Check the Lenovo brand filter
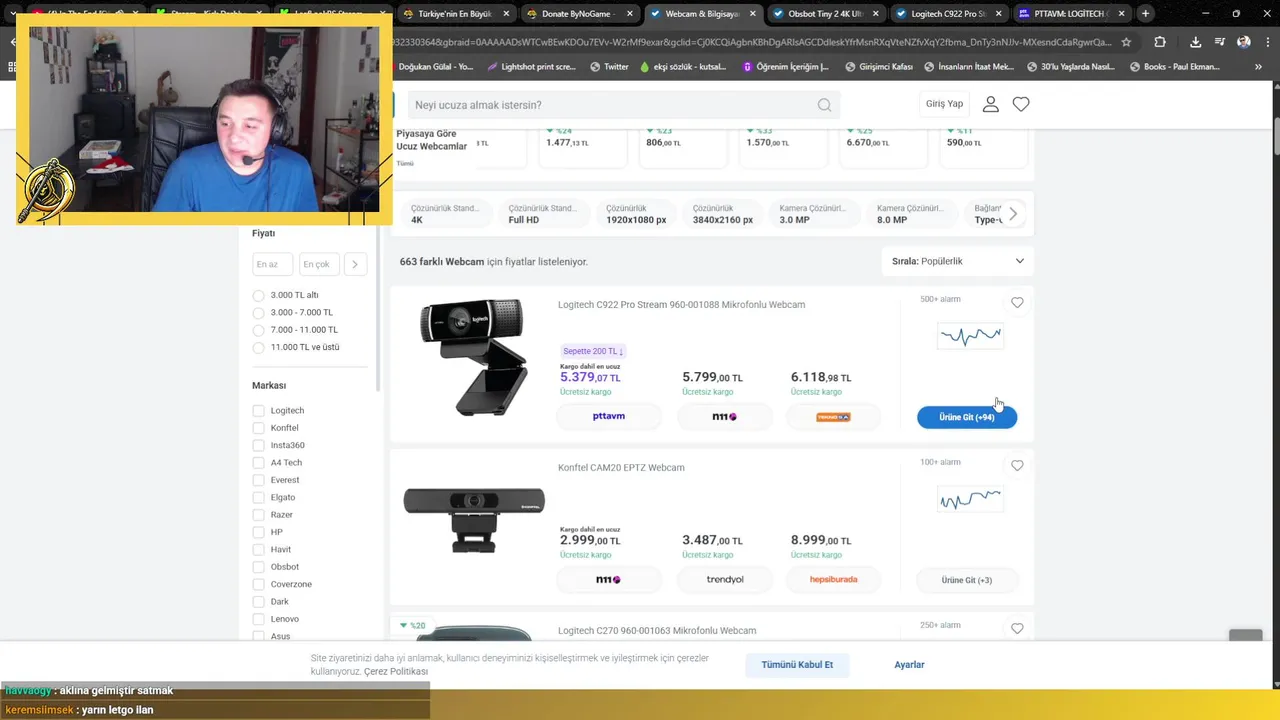1280x720 pixels. [259, 619]
